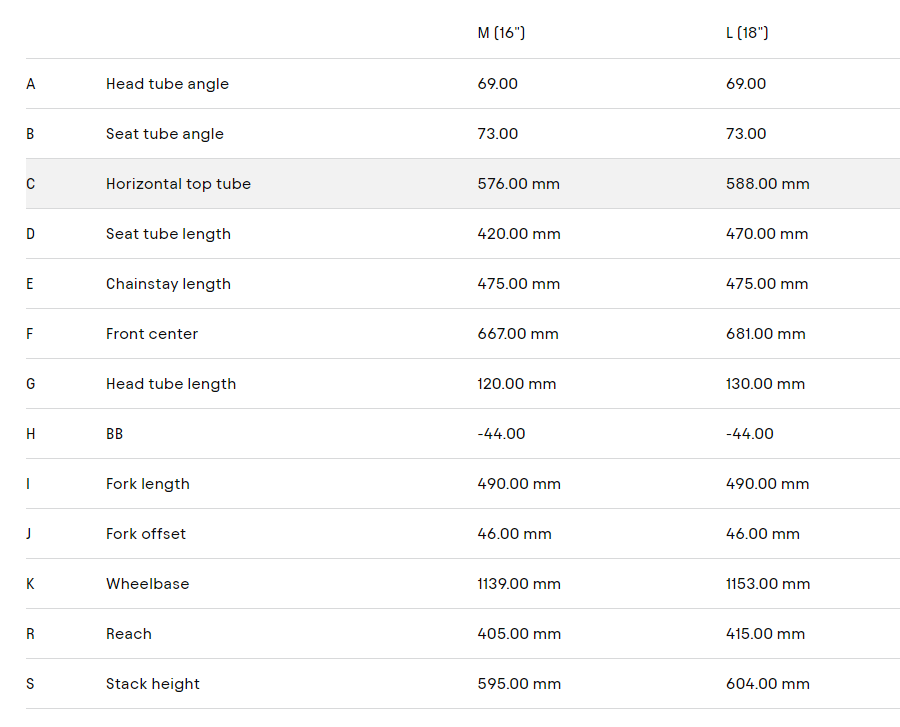Click the M (16") column header
This screenshot has height=727, width=900.
click(501, 33)
